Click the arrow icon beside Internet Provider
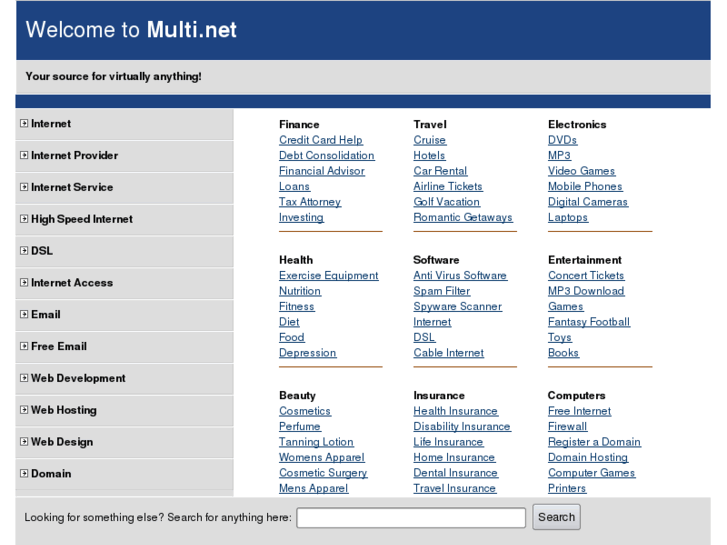This screenshot has height=545, width=727. click(24, 155)
